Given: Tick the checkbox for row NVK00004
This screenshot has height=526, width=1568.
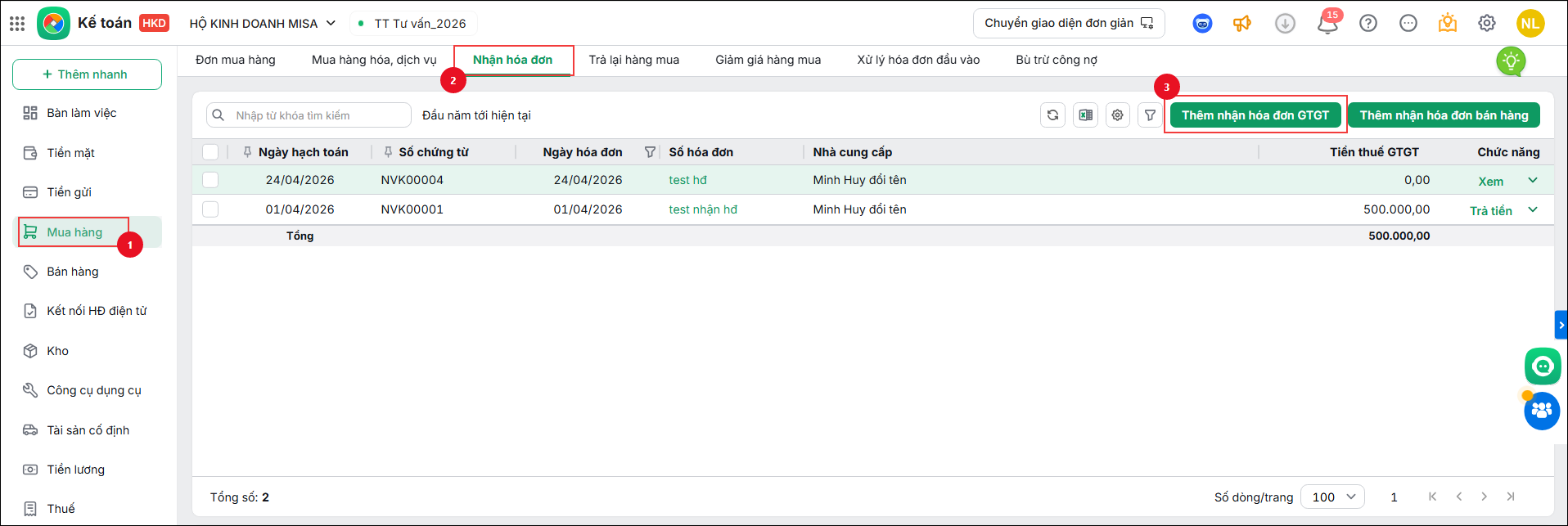Looking at the screenshot, I should point(210,180).
